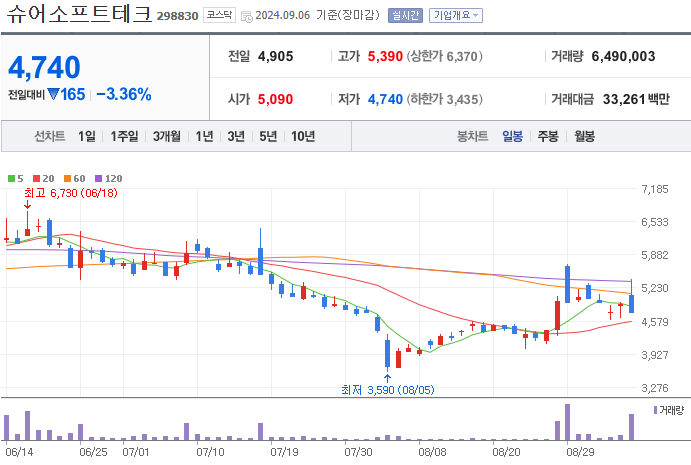Switch to 일봉 daily candle chart
This screenshot has width=691, height=465.
[x=512, y=136]
